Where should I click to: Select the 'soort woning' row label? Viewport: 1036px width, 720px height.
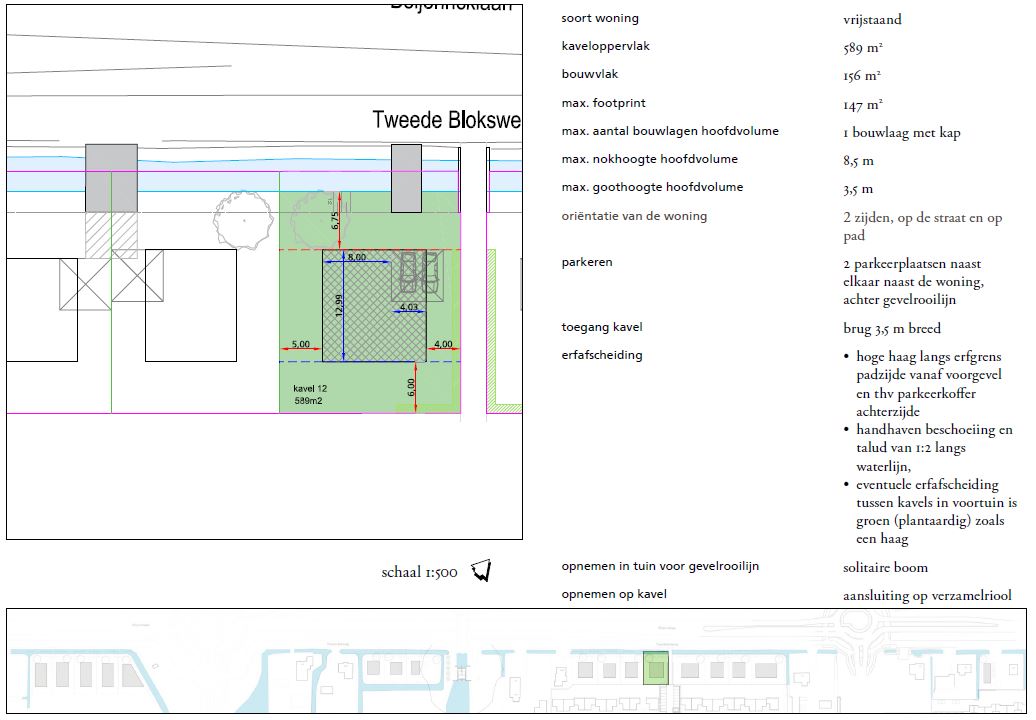click(600, 18)
